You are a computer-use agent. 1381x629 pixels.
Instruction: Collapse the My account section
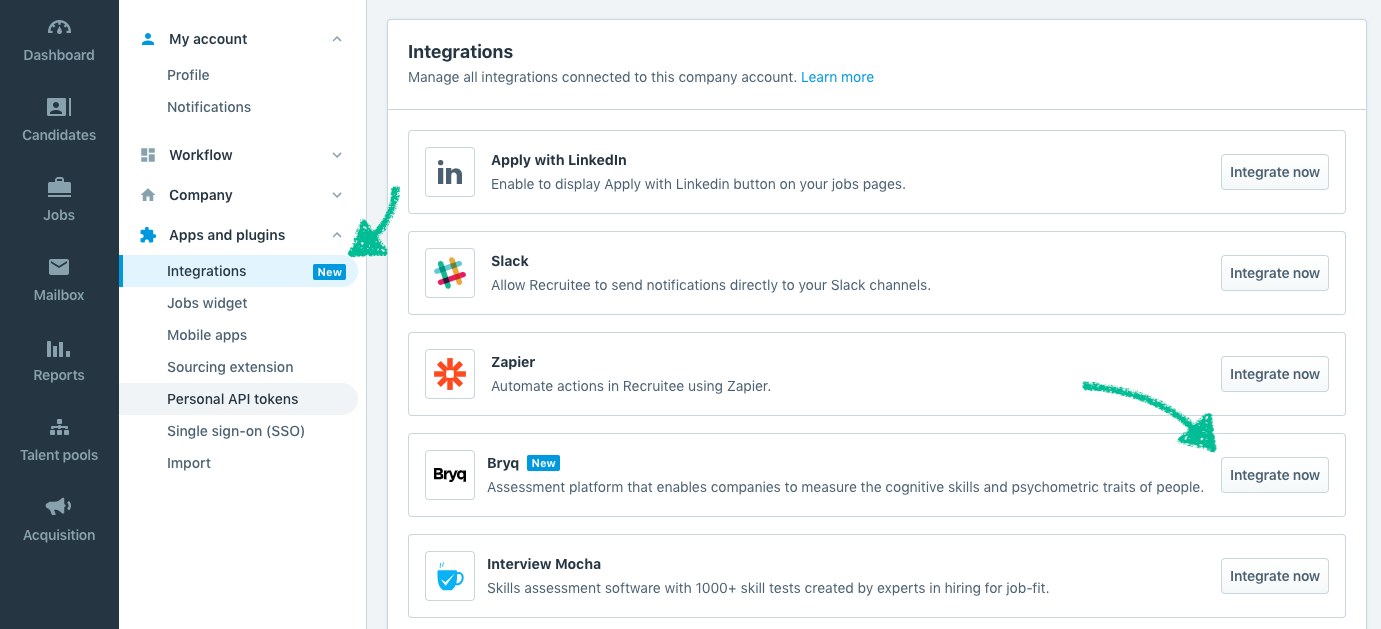tap(337, 39)
